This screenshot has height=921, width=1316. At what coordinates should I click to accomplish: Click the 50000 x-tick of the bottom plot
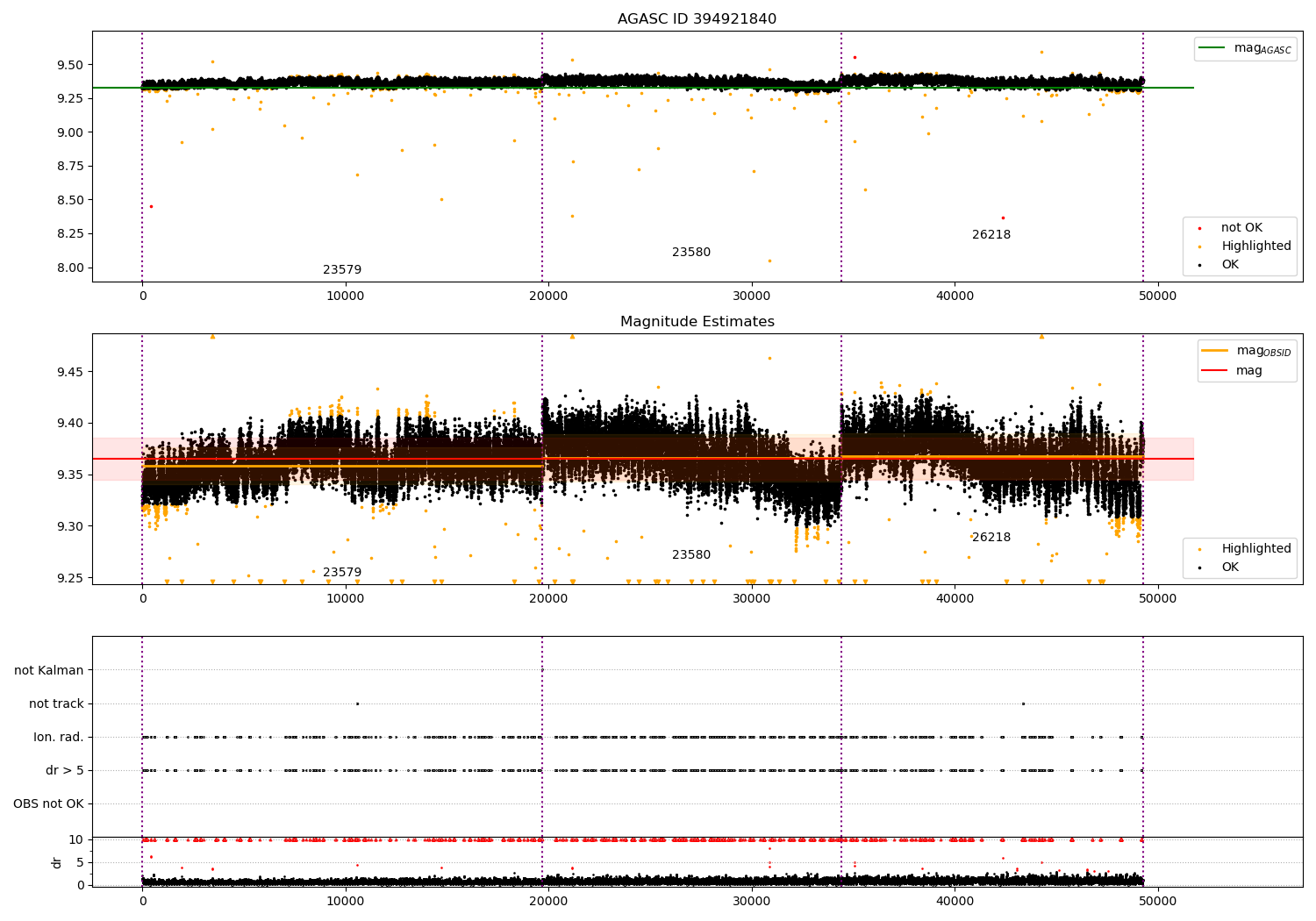[1157, 902]
